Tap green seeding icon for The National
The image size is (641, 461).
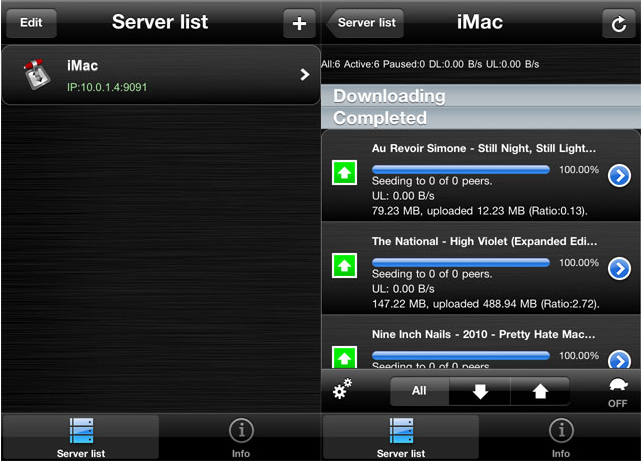(344, 266)
